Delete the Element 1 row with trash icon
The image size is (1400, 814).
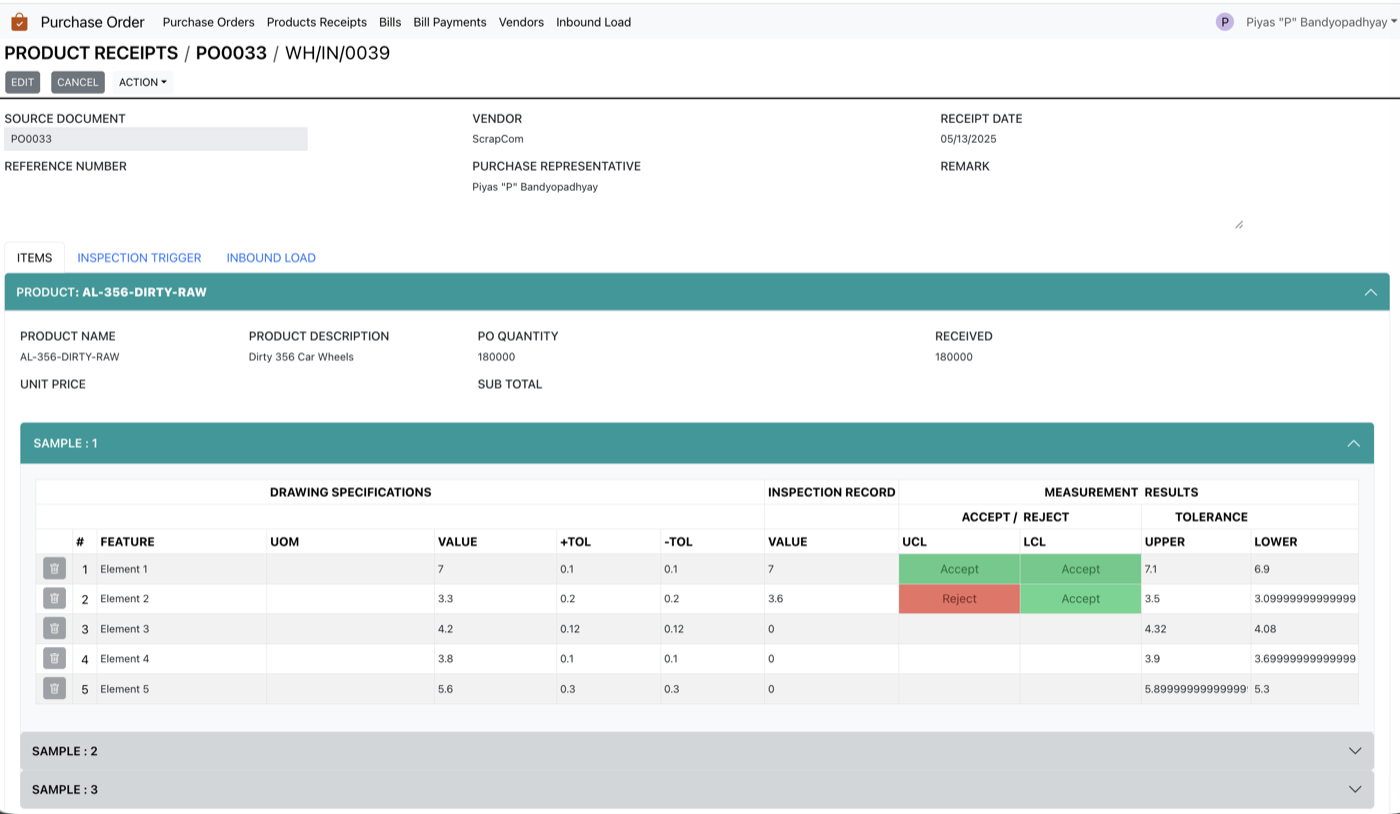click(x=54, y=569)
